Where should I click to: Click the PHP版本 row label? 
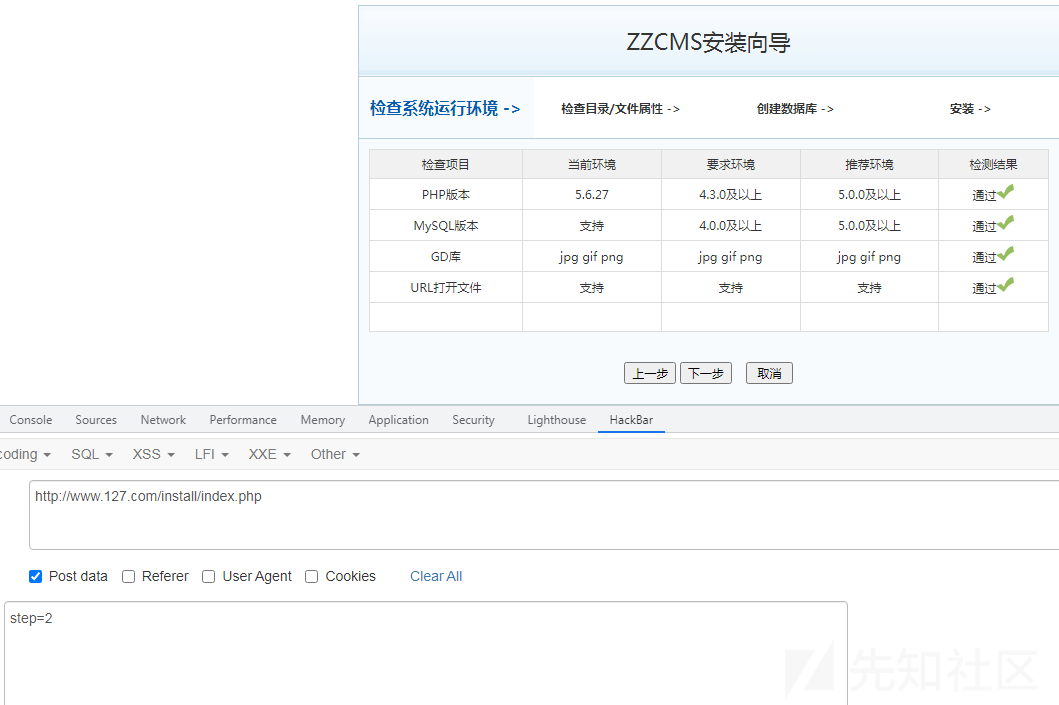[x=446, y=194]
